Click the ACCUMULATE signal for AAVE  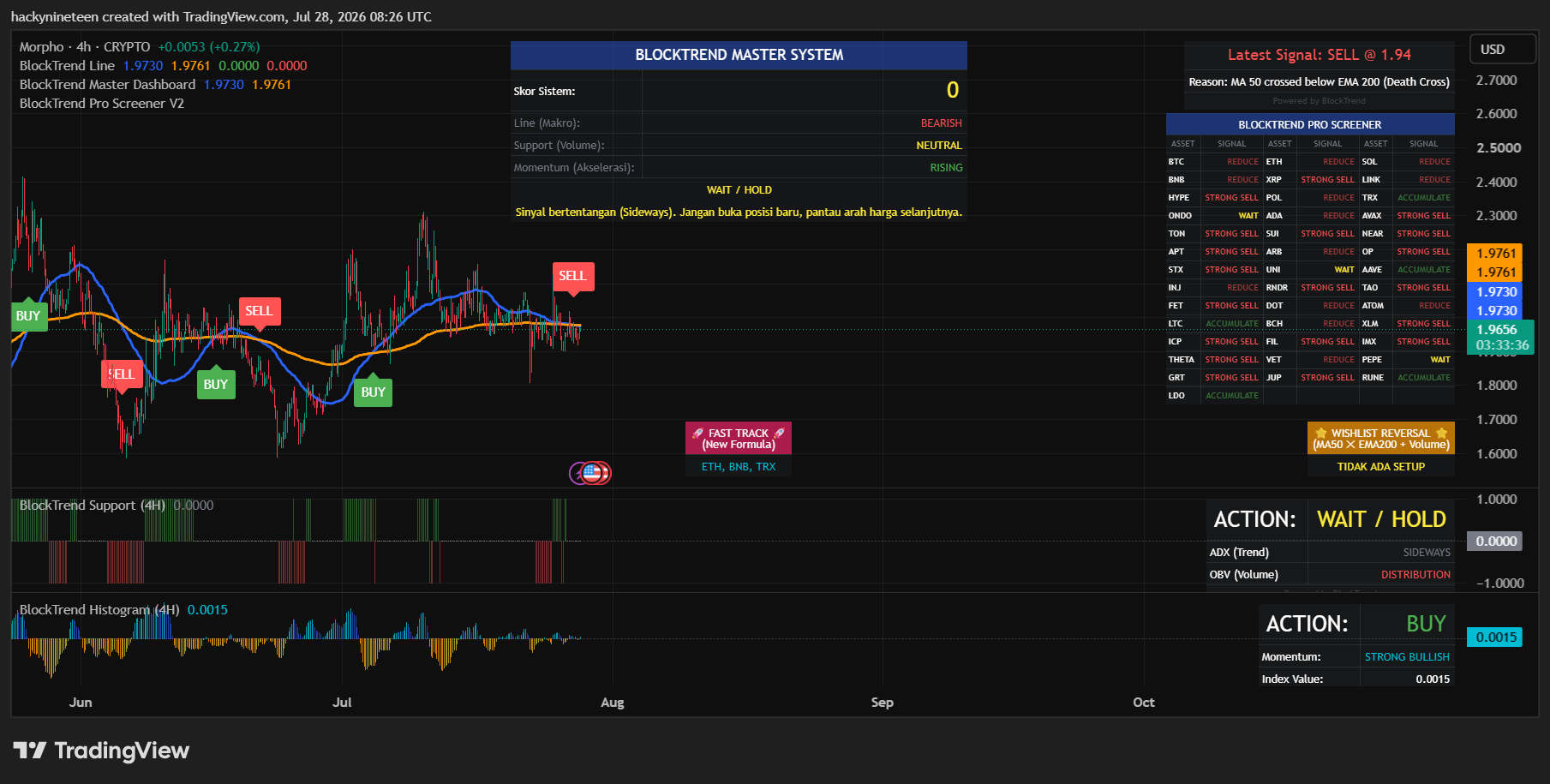pyautogui.click(x=1423, y=269)
